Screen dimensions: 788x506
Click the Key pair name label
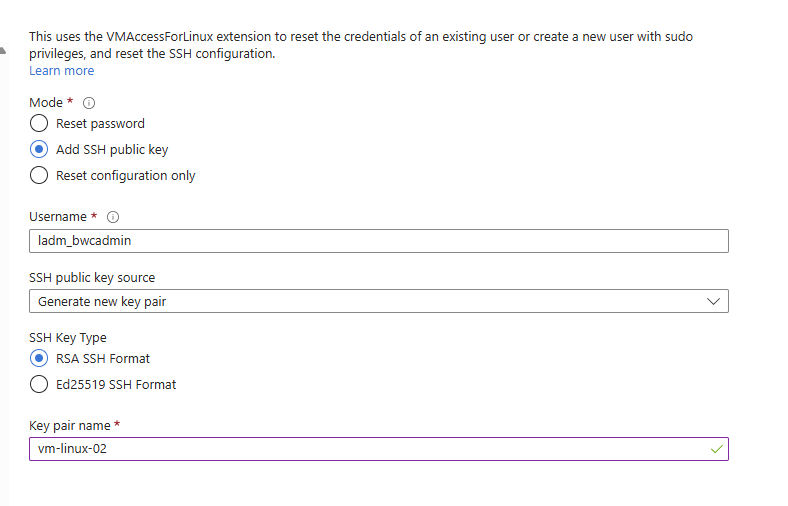(x=69, y=426)
